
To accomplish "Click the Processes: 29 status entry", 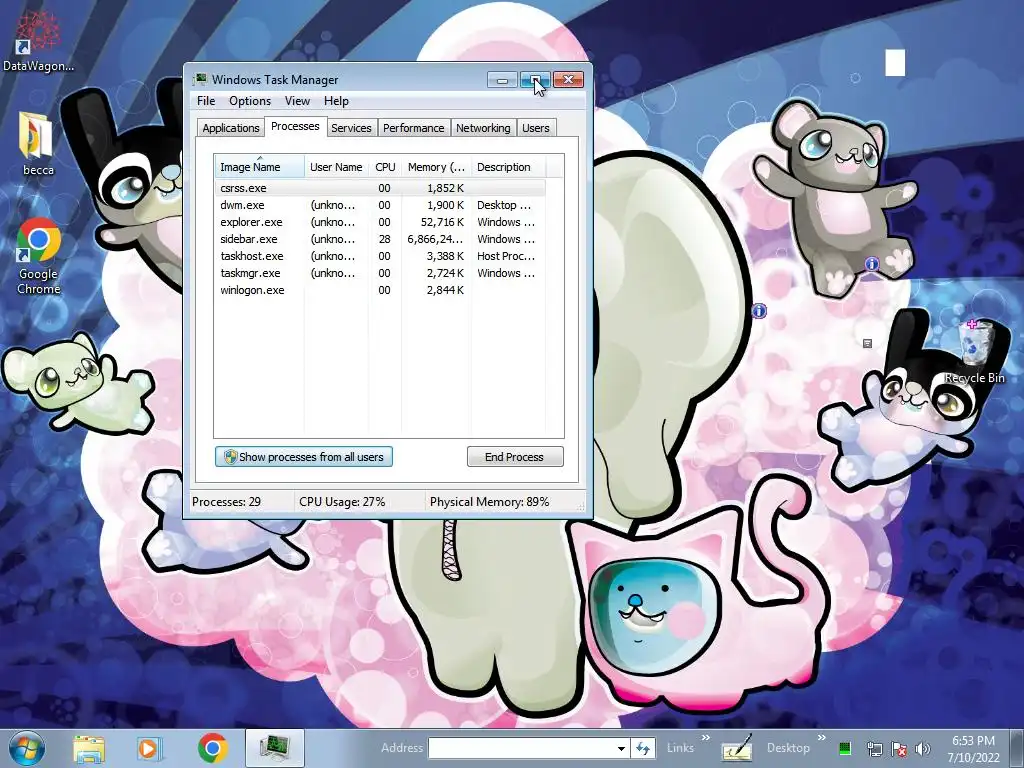I will (x=227, y=502).
